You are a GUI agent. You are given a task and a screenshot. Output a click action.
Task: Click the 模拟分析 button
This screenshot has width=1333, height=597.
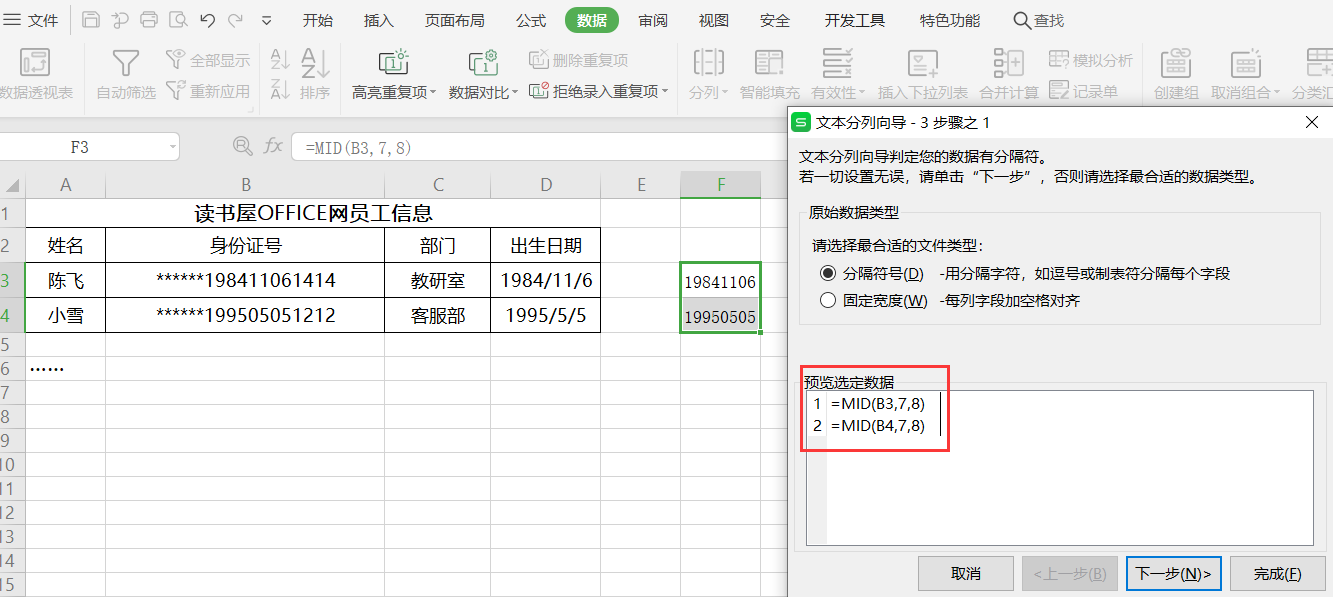point(1091,60)
